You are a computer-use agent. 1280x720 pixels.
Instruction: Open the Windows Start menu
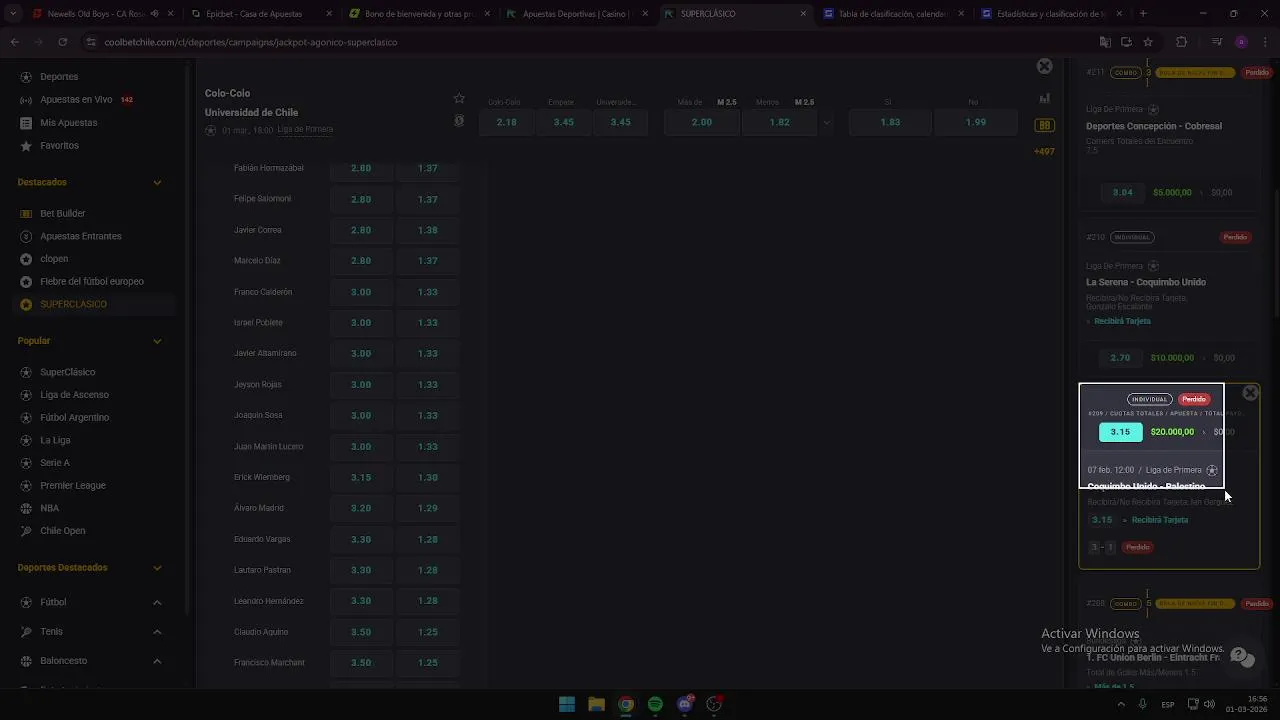click(567, 704)
